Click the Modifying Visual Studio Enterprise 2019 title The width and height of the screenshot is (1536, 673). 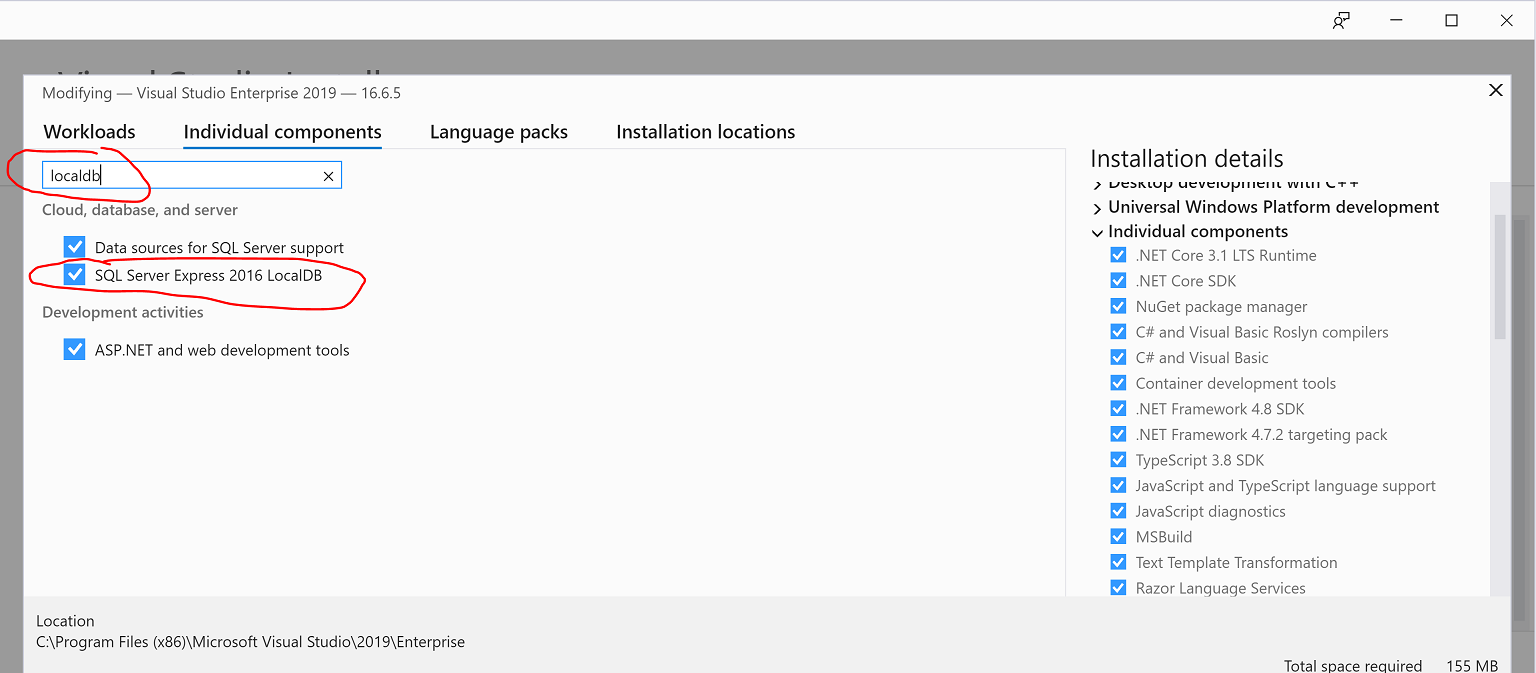coord(222,93)
